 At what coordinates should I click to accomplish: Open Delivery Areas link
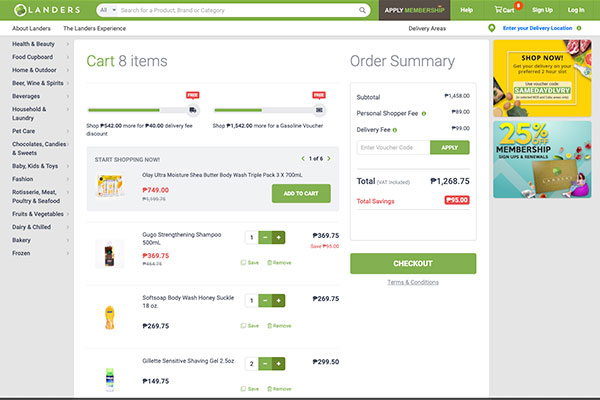(427, 28)
